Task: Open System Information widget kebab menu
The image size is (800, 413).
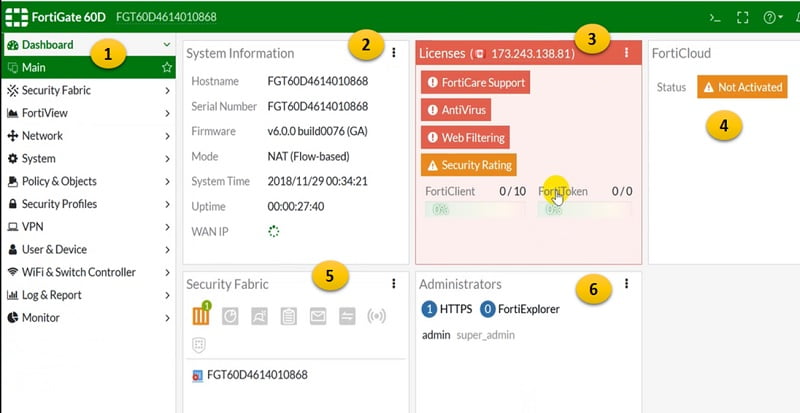Action: tap(393, 53)
